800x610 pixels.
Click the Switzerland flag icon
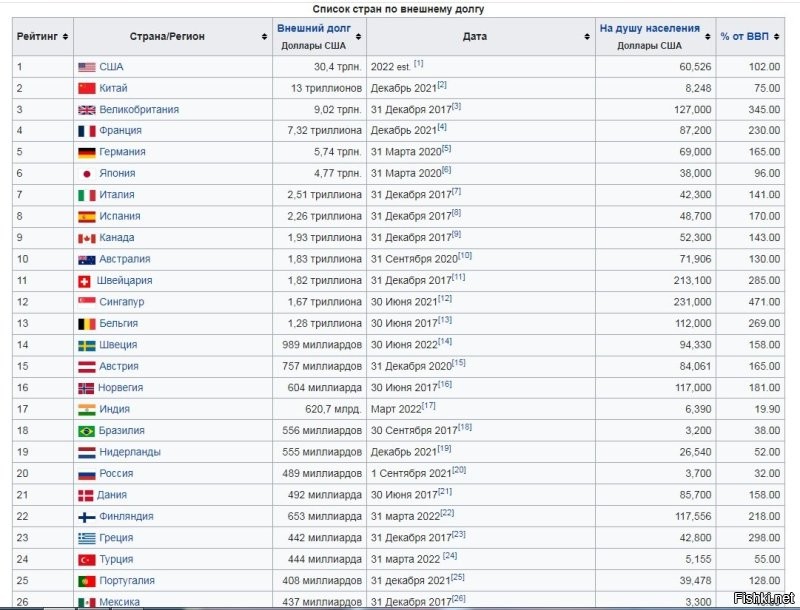point(86,281)
